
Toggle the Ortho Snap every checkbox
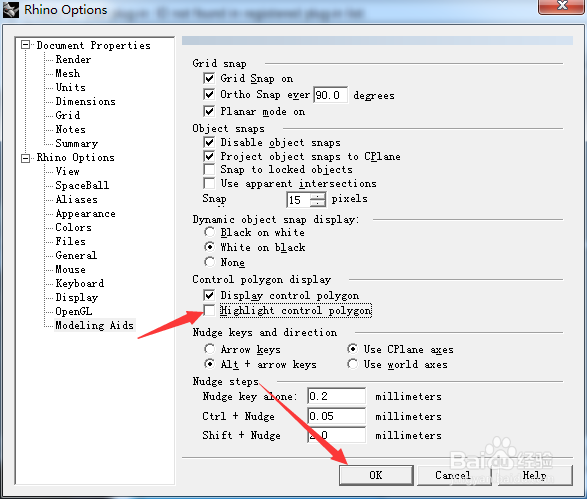[x=209, y=94]
